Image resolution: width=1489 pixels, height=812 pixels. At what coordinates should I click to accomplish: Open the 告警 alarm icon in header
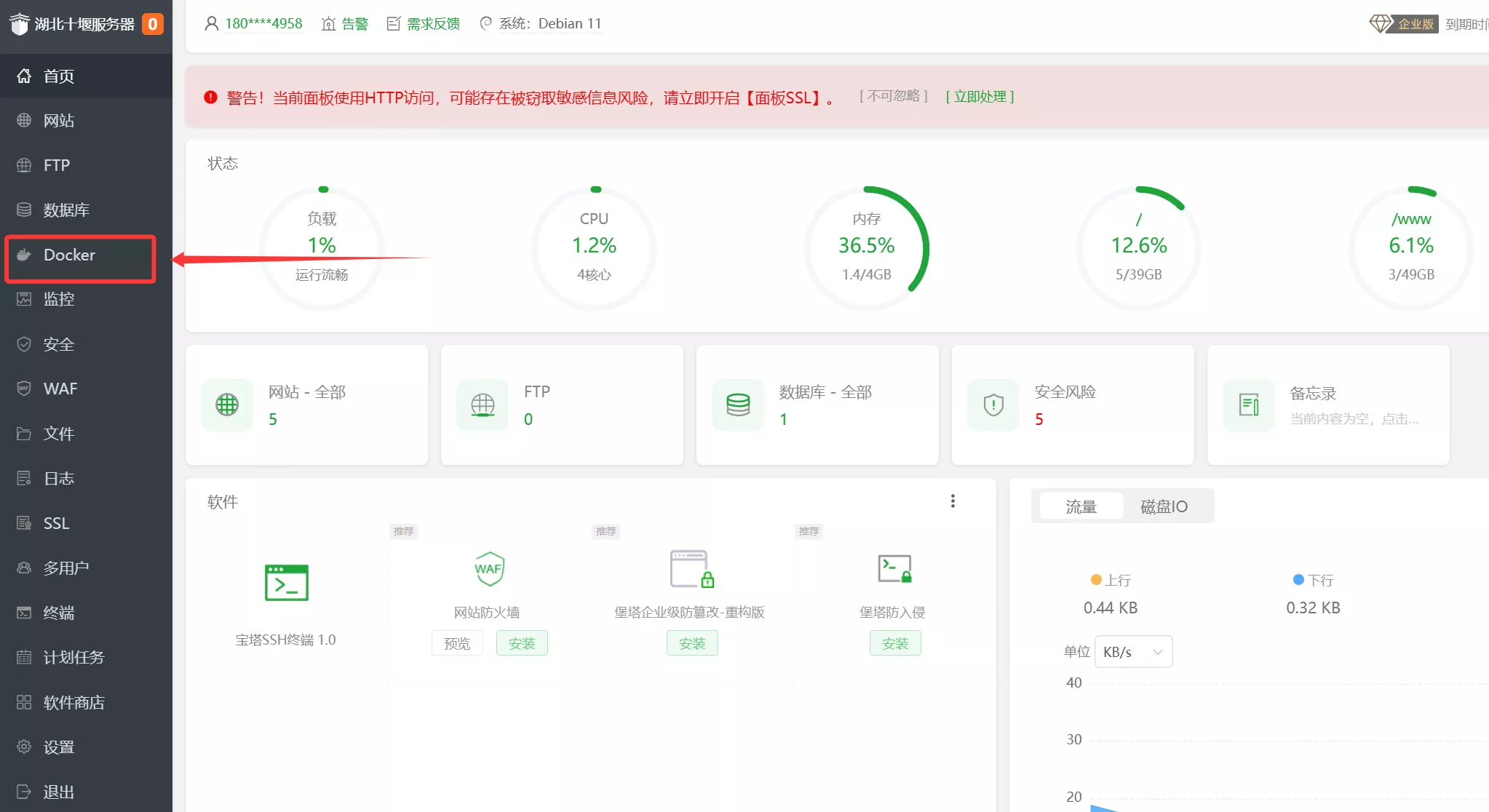[329, 24]
